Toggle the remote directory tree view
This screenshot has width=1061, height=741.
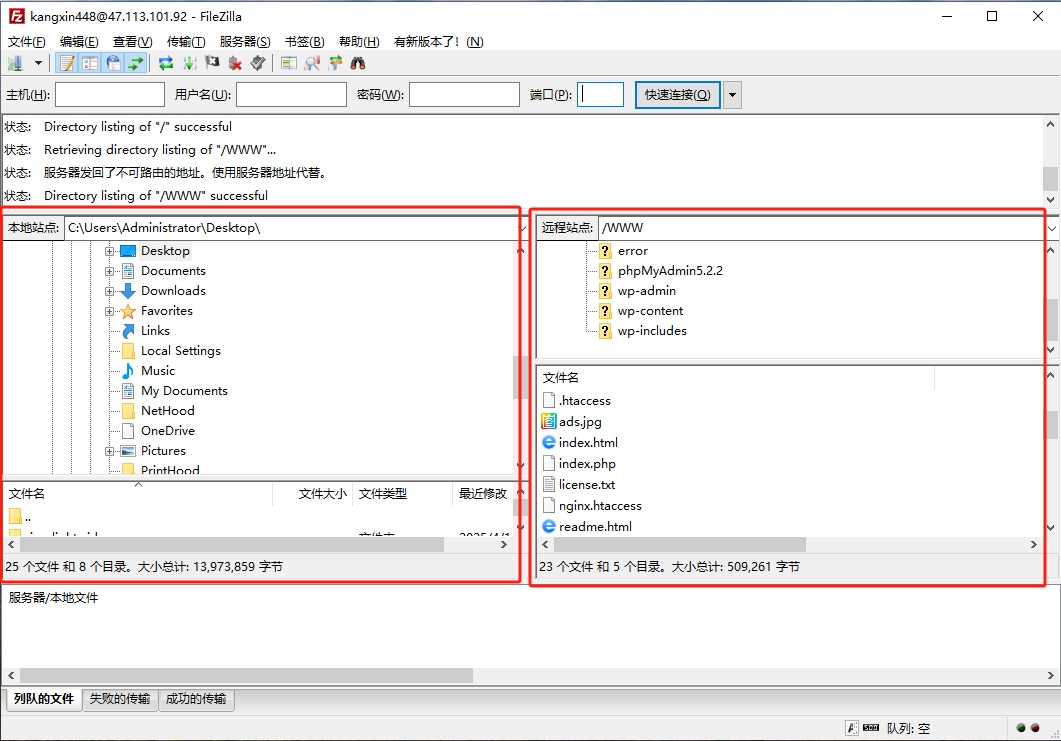tap(113, 64)
